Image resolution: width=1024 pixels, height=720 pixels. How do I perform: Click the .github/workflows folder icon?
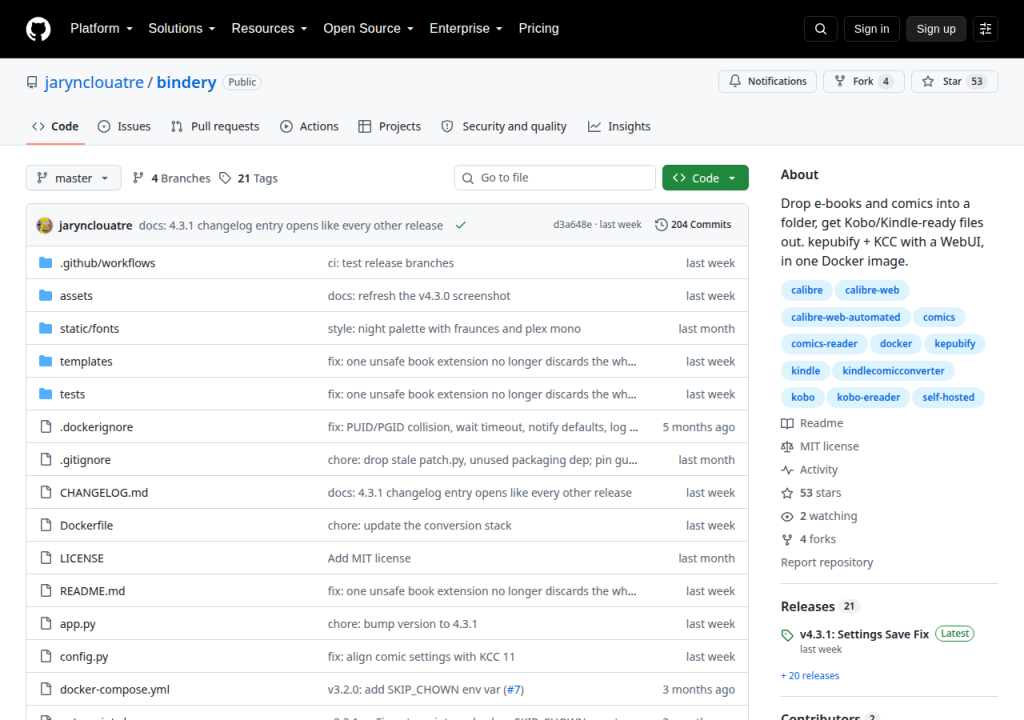[x=45, y=263]
